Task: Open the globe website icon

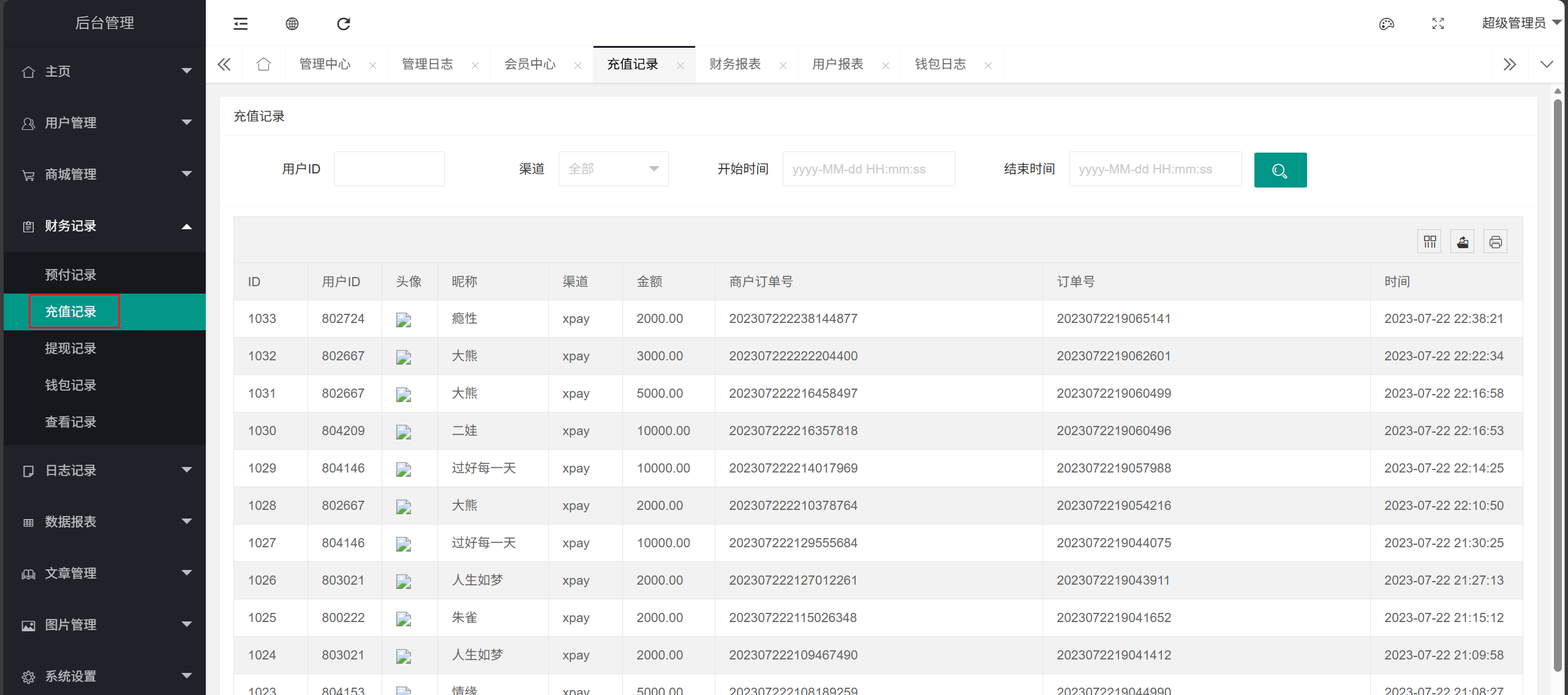Action: [x=292, y=24]
